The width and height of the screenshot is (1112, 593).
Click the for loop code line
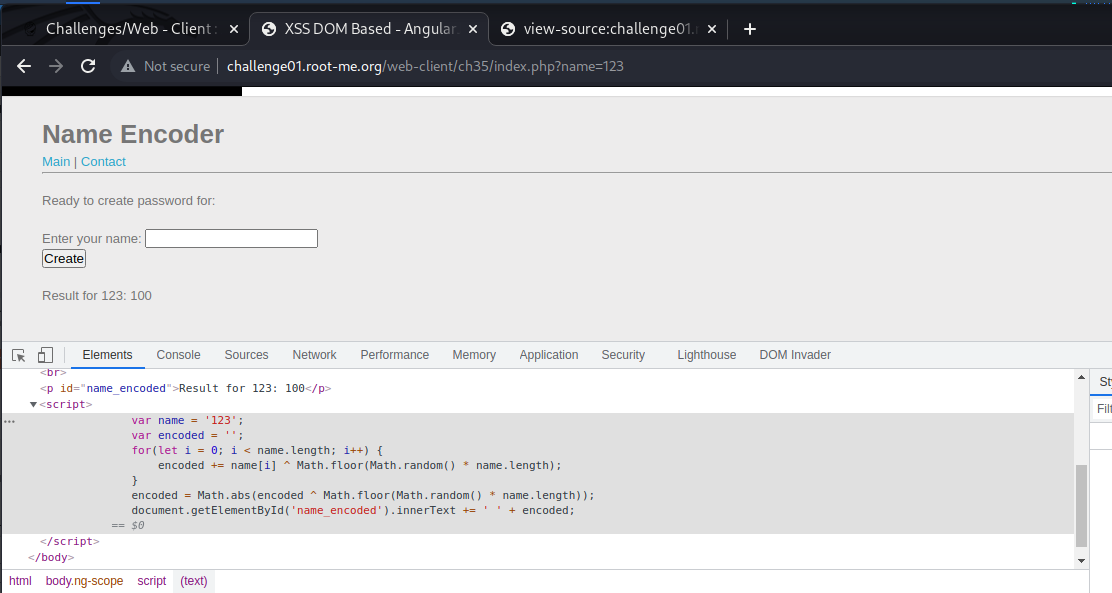pyautogui.click(x=257, y=450)
